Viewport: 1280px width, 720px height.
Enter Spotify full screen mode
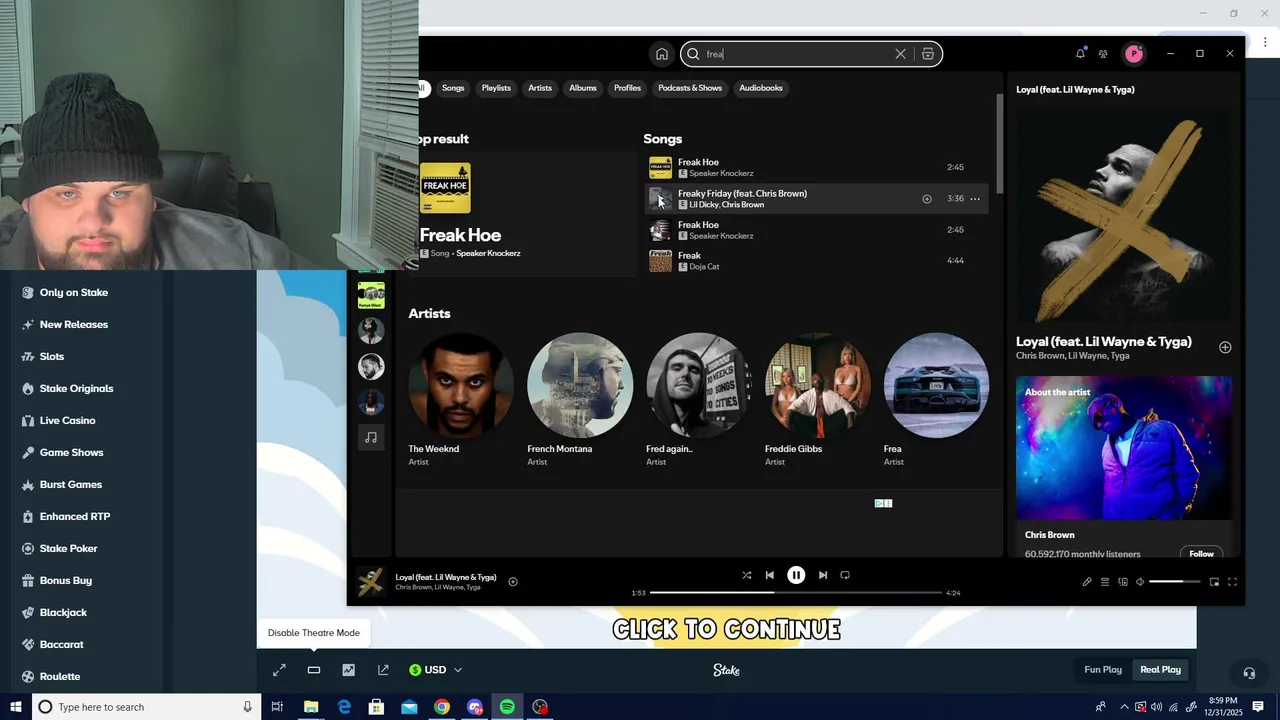click(x=1232, y=582)
